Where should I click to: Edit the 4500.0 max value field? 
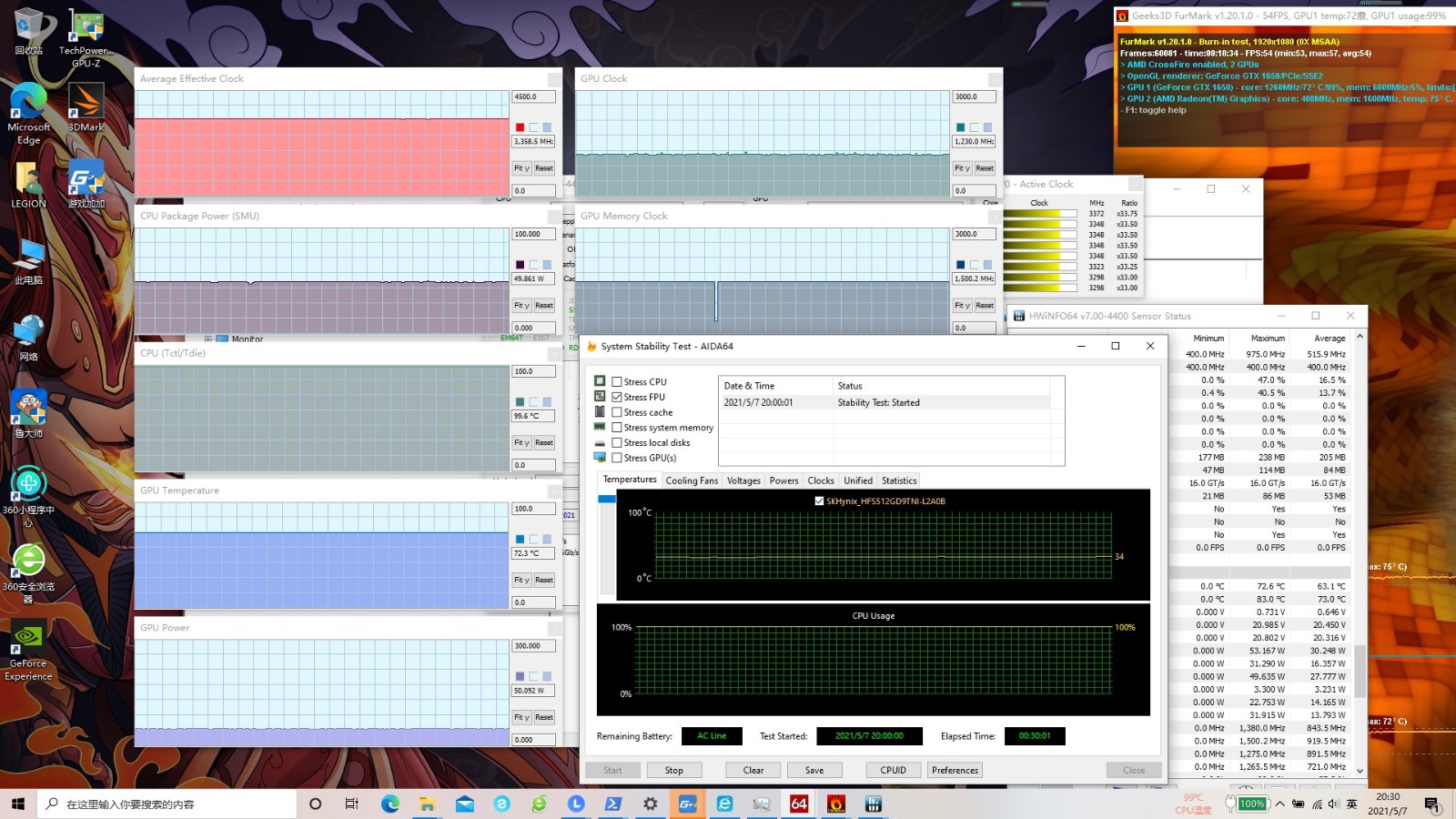[x=534, y=96]
